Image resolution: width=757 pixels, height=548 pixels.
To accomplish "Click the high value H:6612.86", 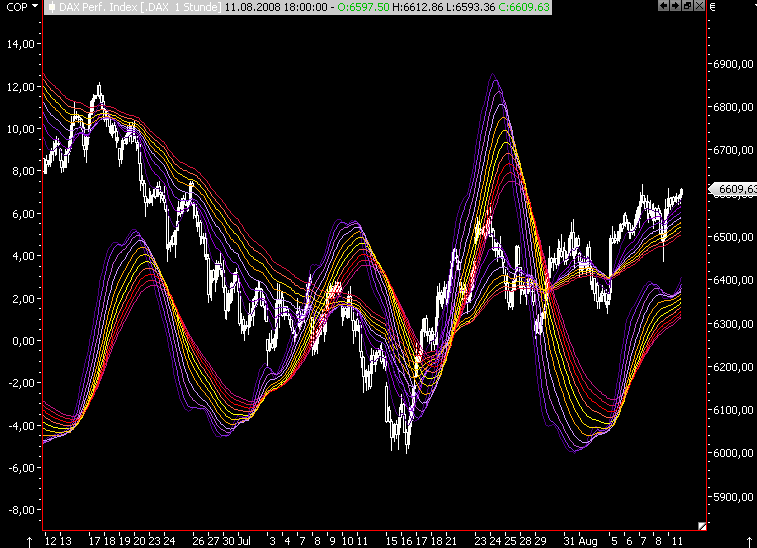I will click(417, 7).
